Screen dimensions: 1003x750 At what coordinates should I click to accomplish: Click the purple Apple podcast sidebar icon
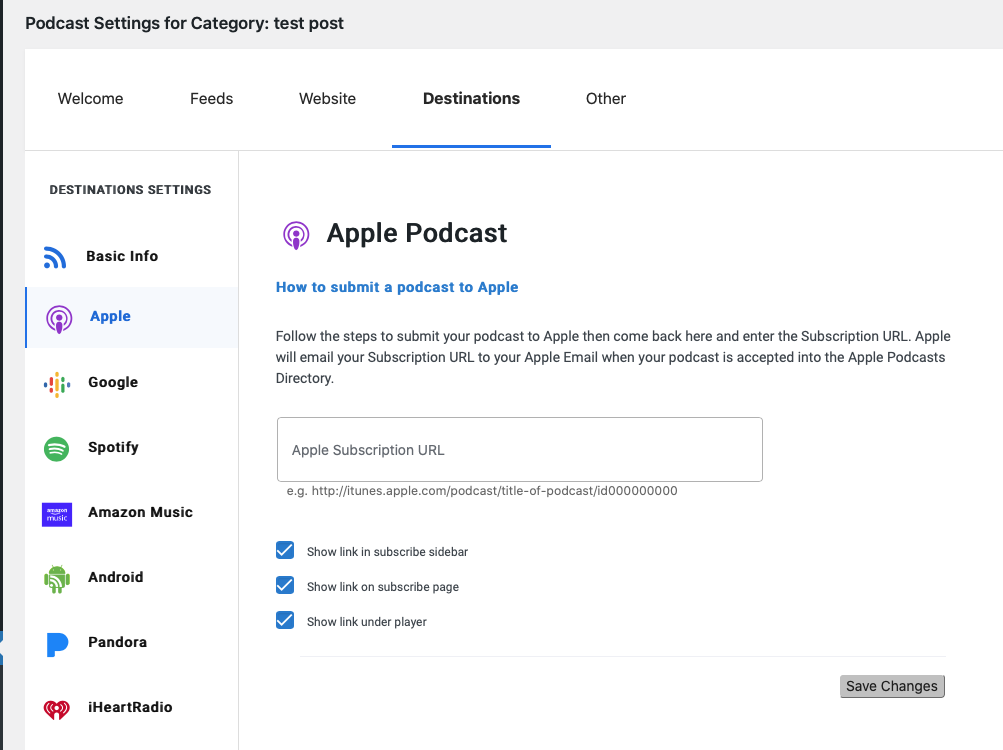point(59,319)
